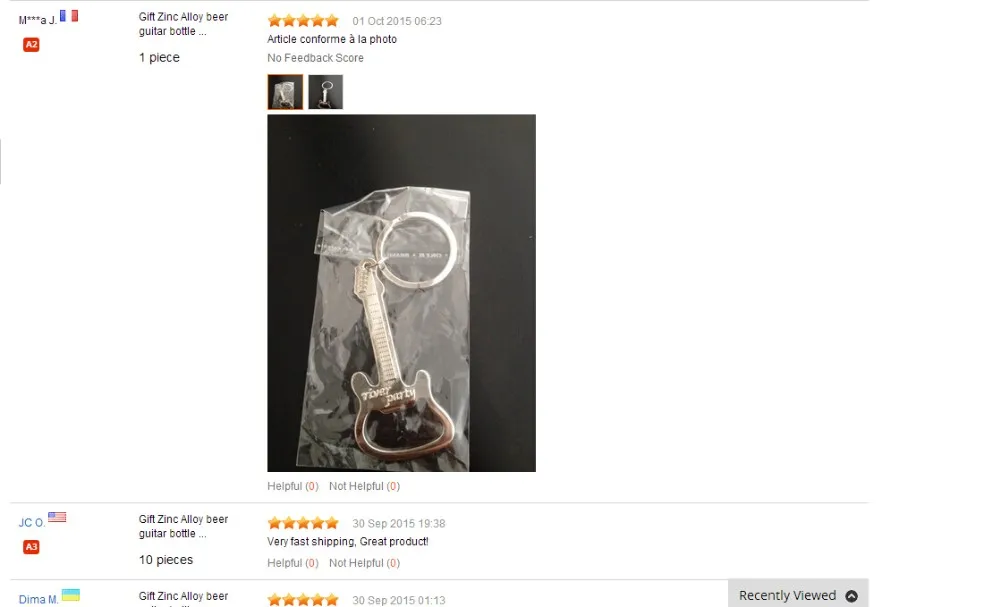Click the A2 buyer level badge
1000x607 pixels.
coord(31,45)
